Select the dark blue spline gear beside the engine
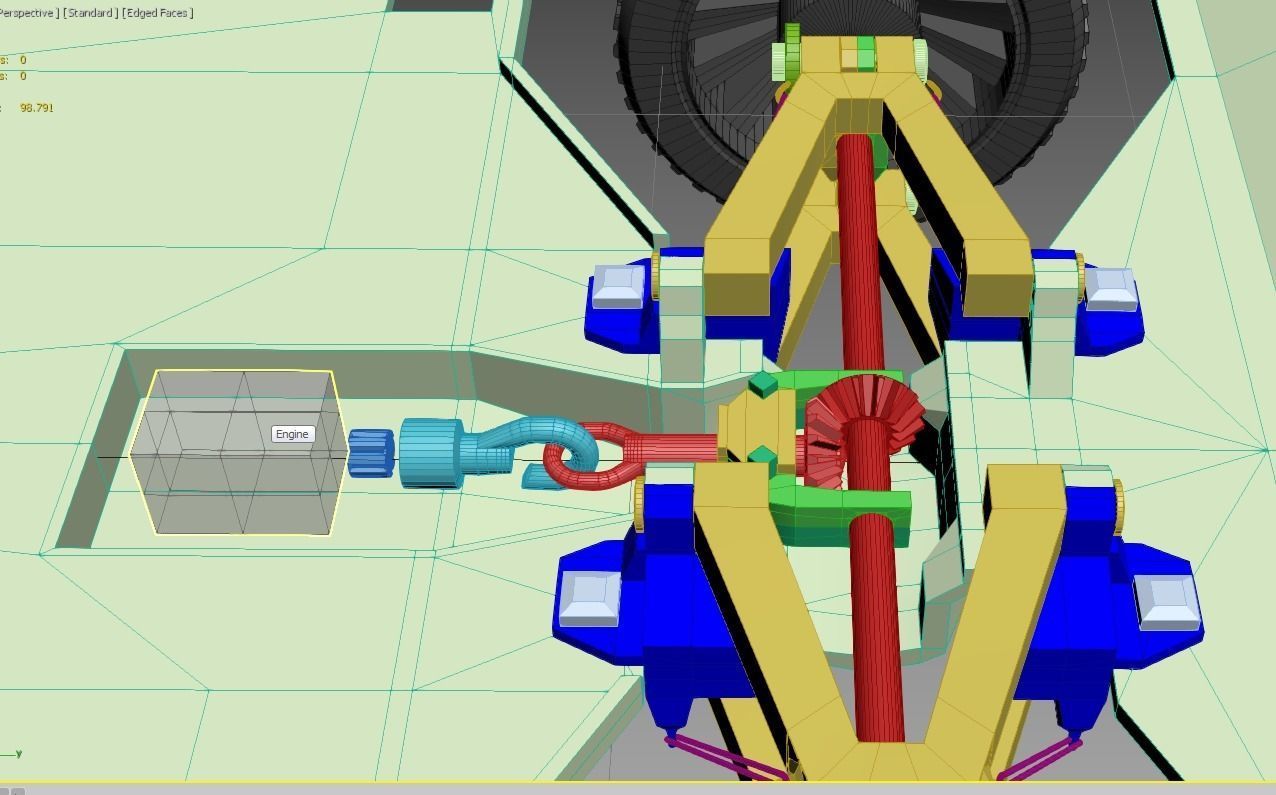This screenshot has width=1276, height=795. [x=371, y=453]
